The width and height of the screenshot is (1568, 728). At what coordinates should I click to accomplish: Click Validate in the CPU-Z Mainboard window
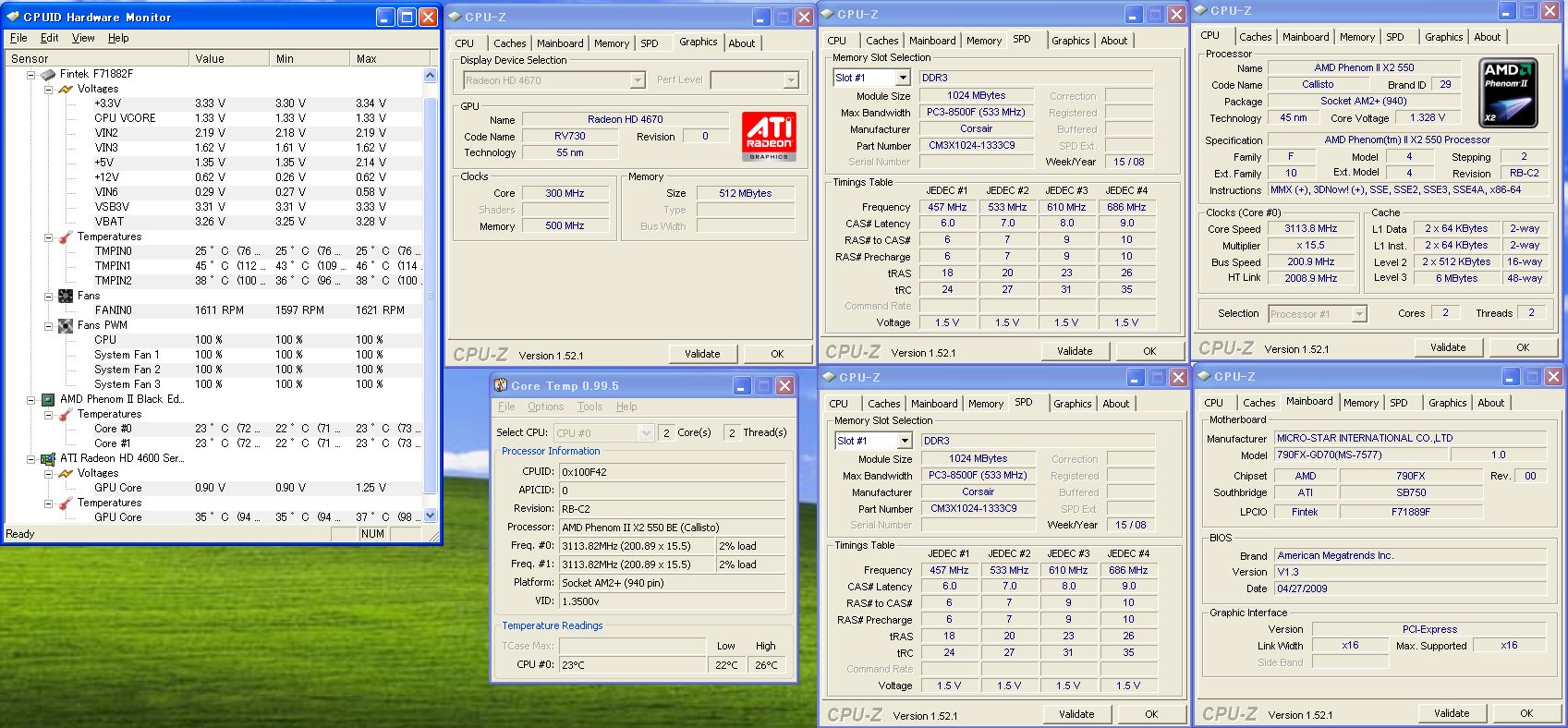[x=1452, y=713]
